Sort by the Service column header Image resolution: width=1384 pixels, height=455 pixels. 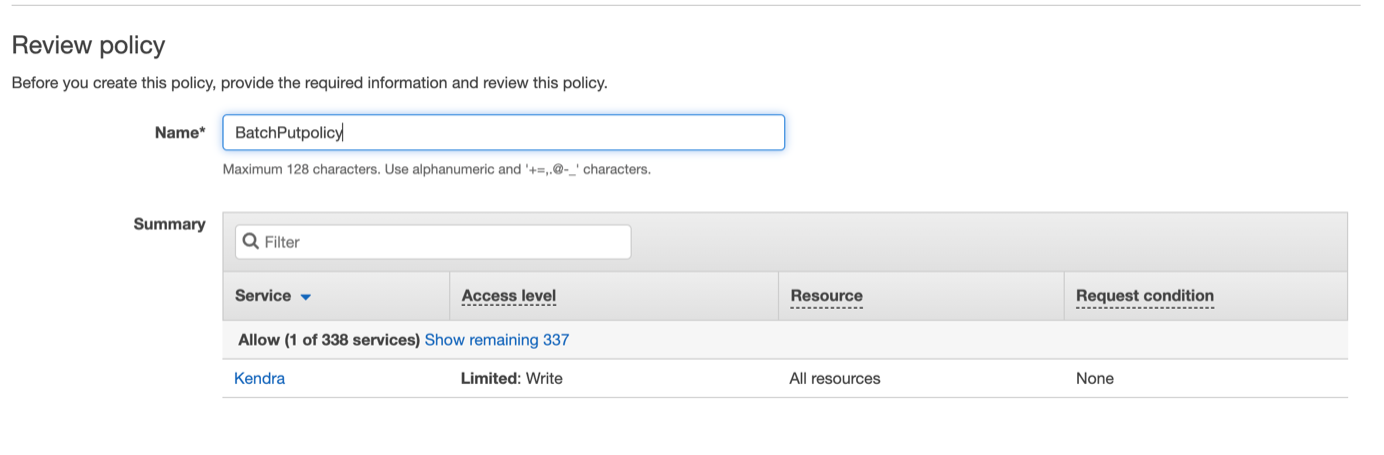coord(263,296)
